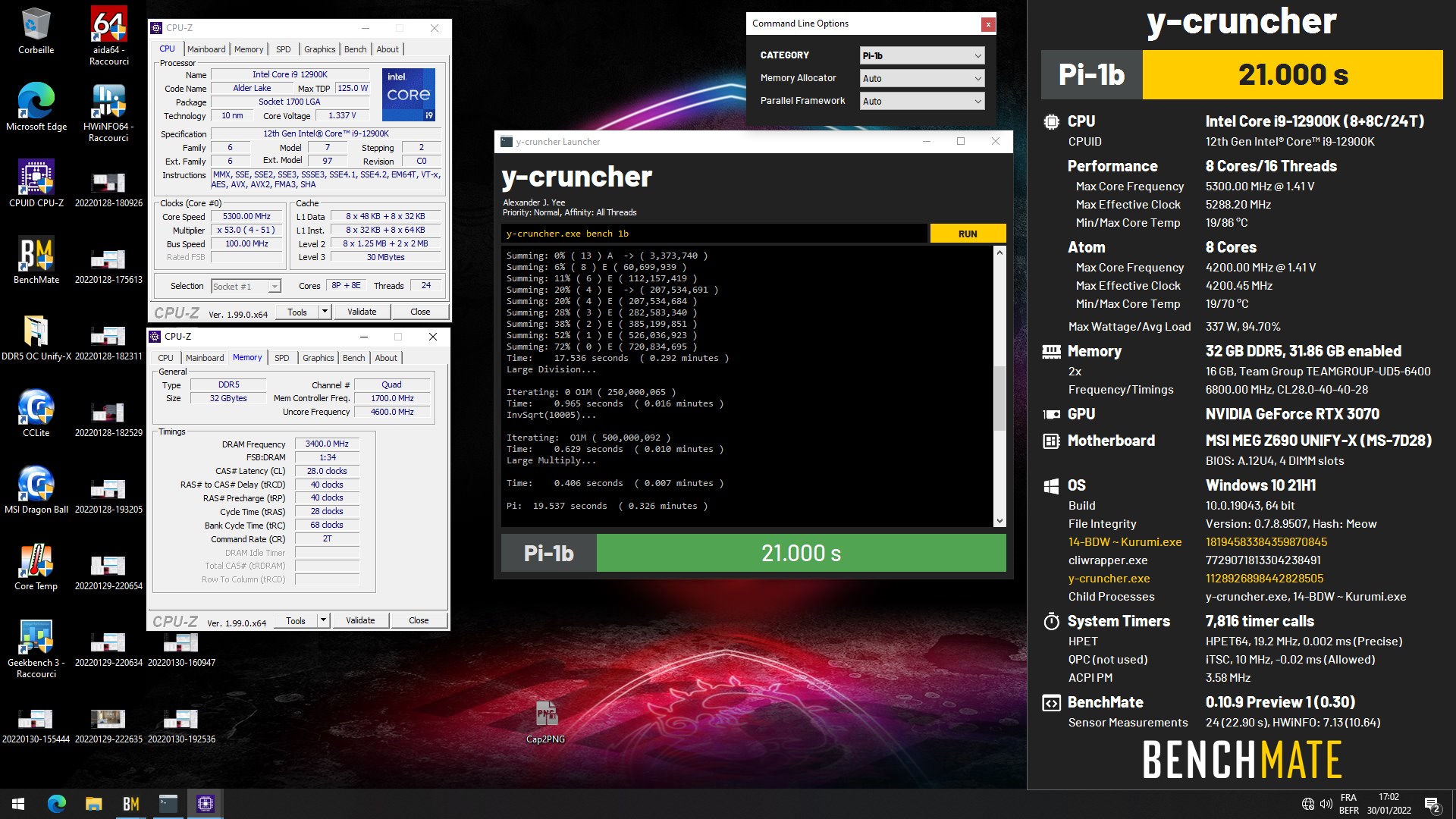The width and height of the screenshot is (1456, 819).
Task: Open the Corbeille recycle bin icon
Action: 36,32
